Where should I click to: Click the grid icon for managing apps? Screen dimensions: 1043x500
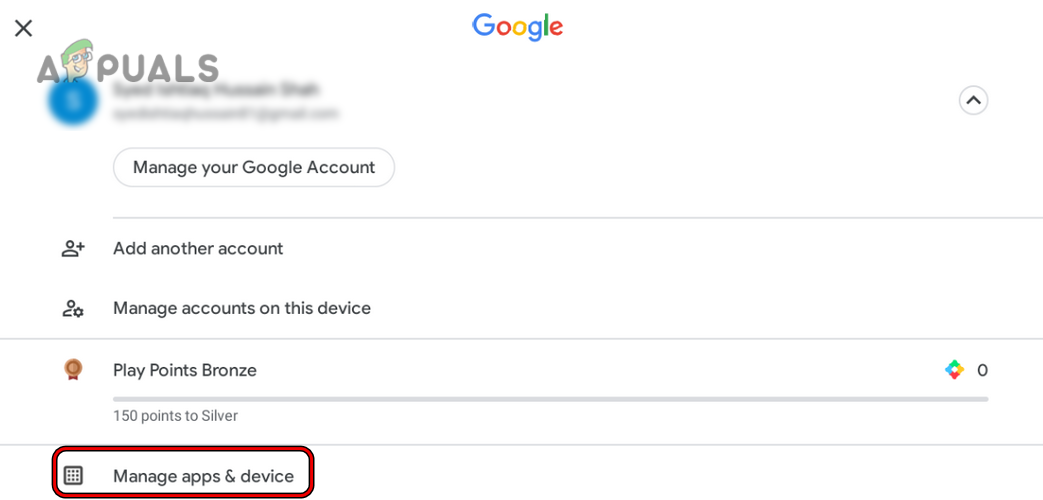(x=73, y=476)
